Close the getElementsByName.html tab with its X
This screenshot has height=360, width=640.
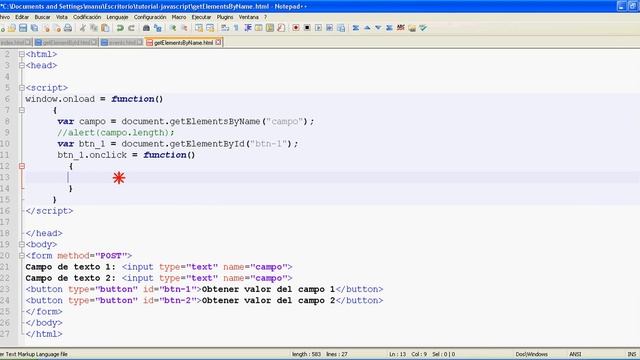click(x=218, y=42)
